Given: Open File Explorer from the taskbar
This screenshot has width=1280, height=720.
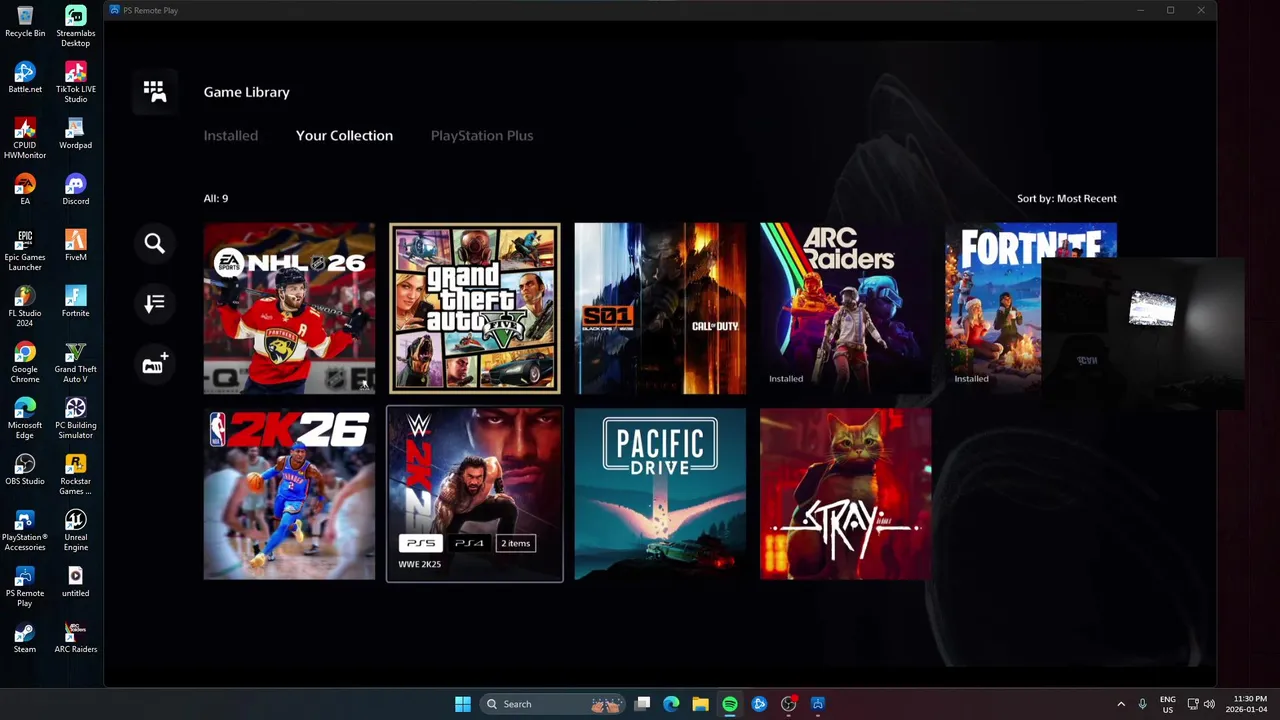Looking at the screenshot, I should 700,704.
